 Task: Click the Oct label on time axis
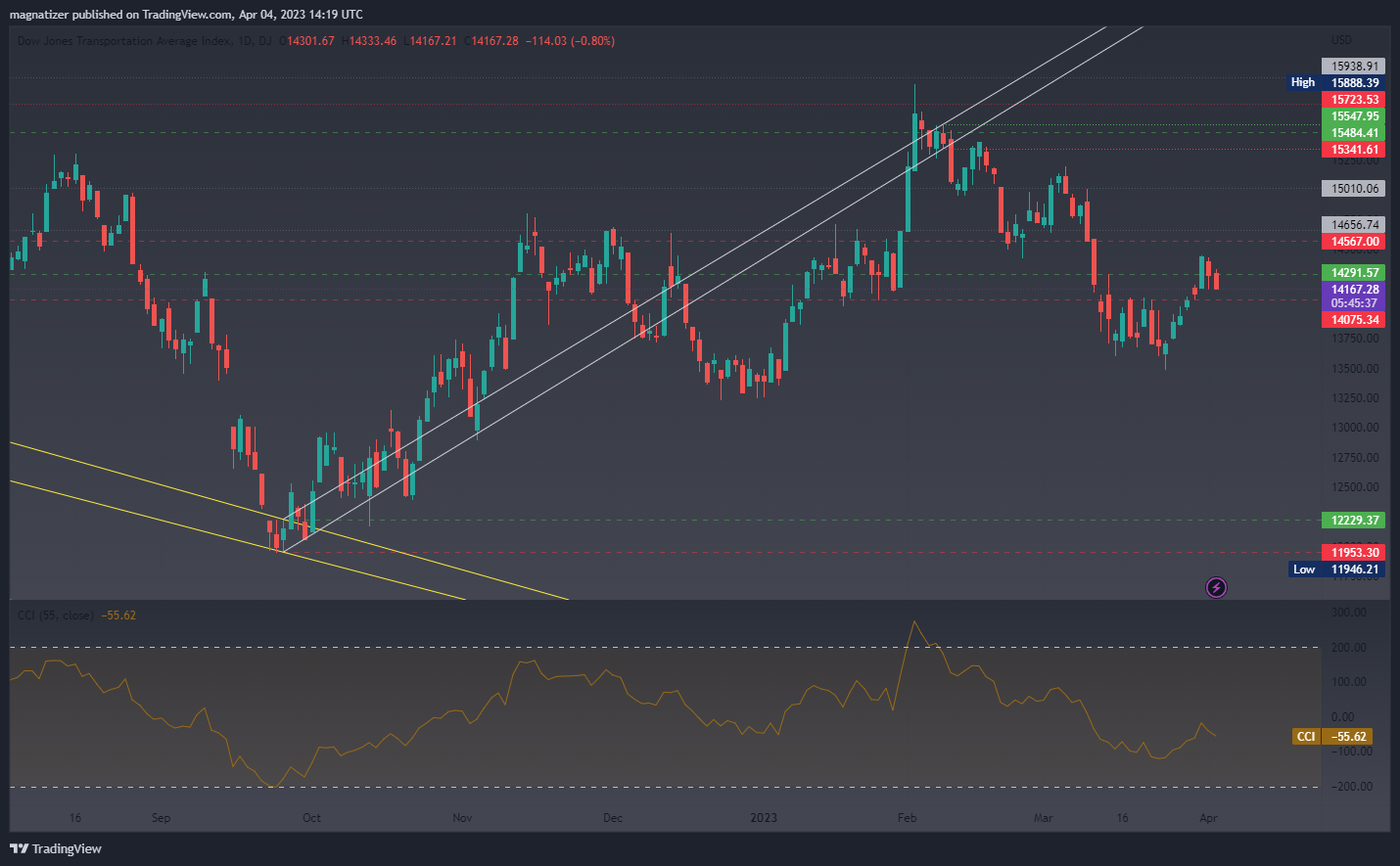311,818
